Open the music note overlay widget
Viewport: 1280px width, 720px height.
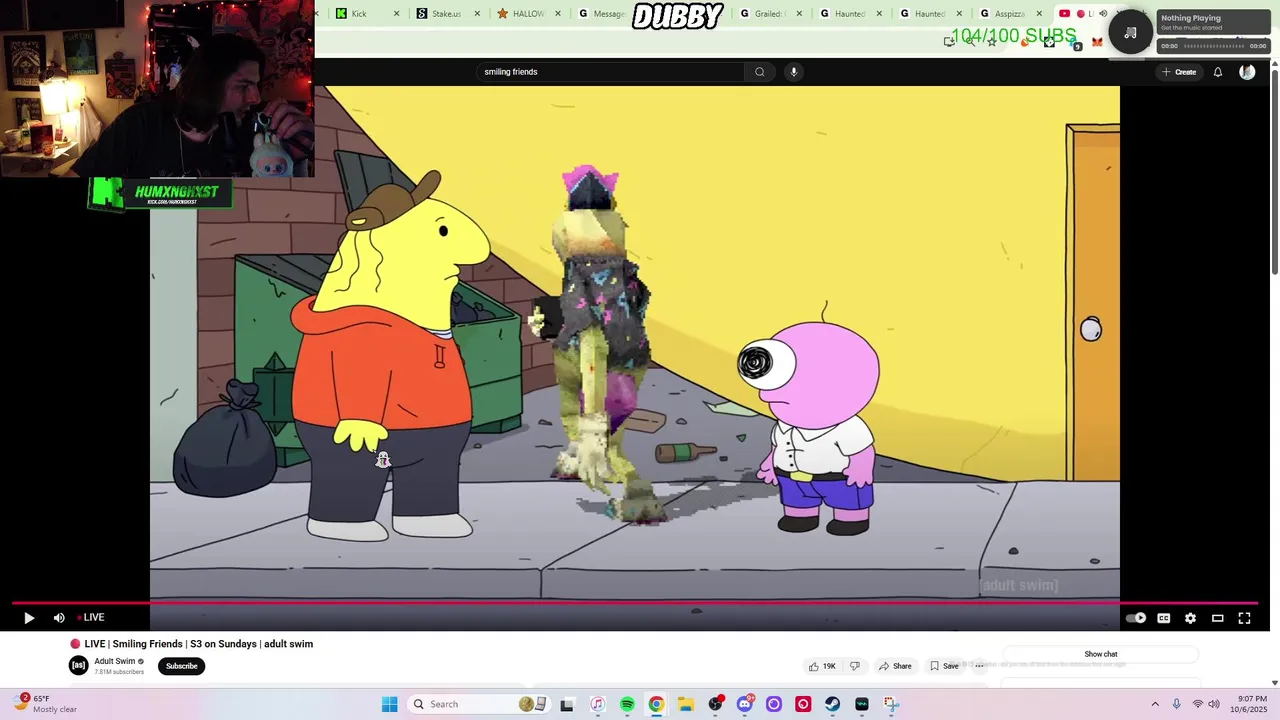(x=1130, y=33)
